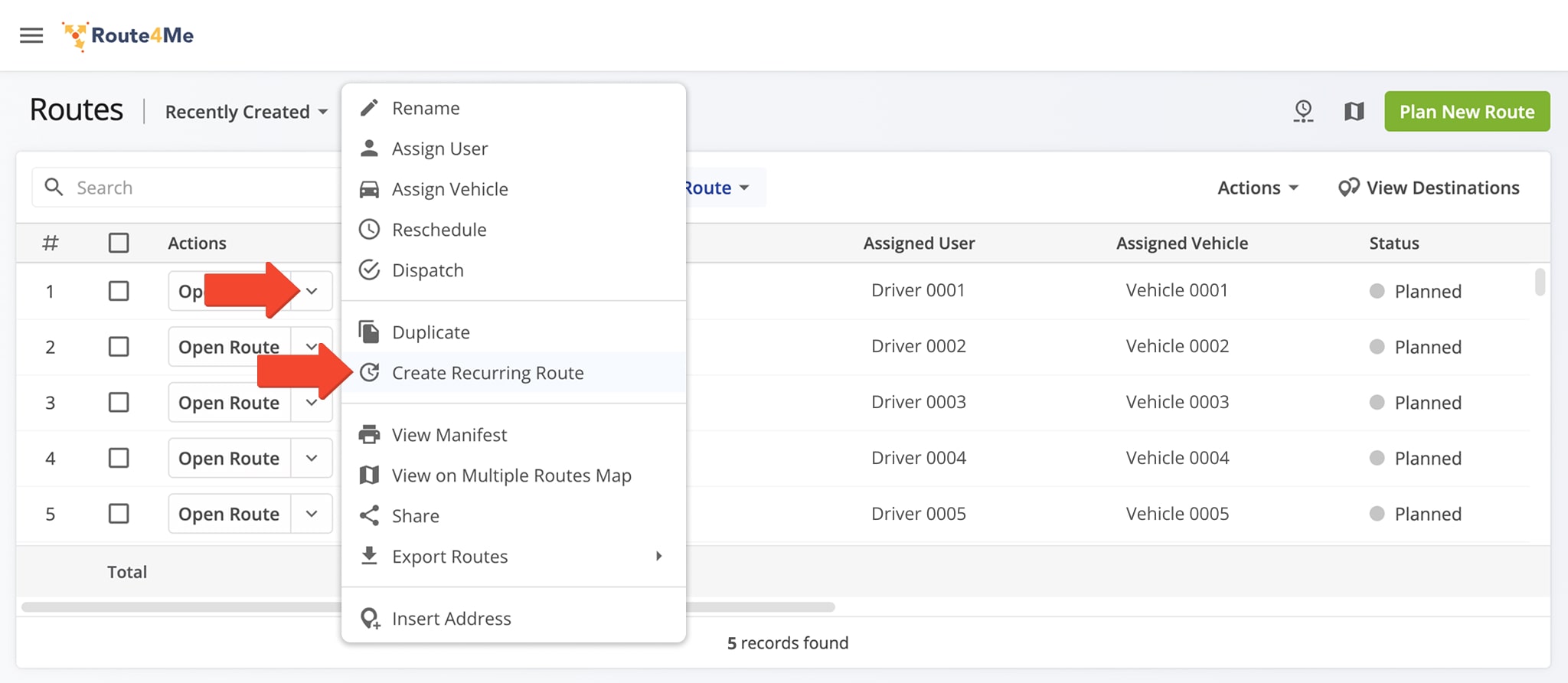Toggle the select-all checkbox in header
The height and width of the screenshot is (683, 1568).
click(119, 243)
